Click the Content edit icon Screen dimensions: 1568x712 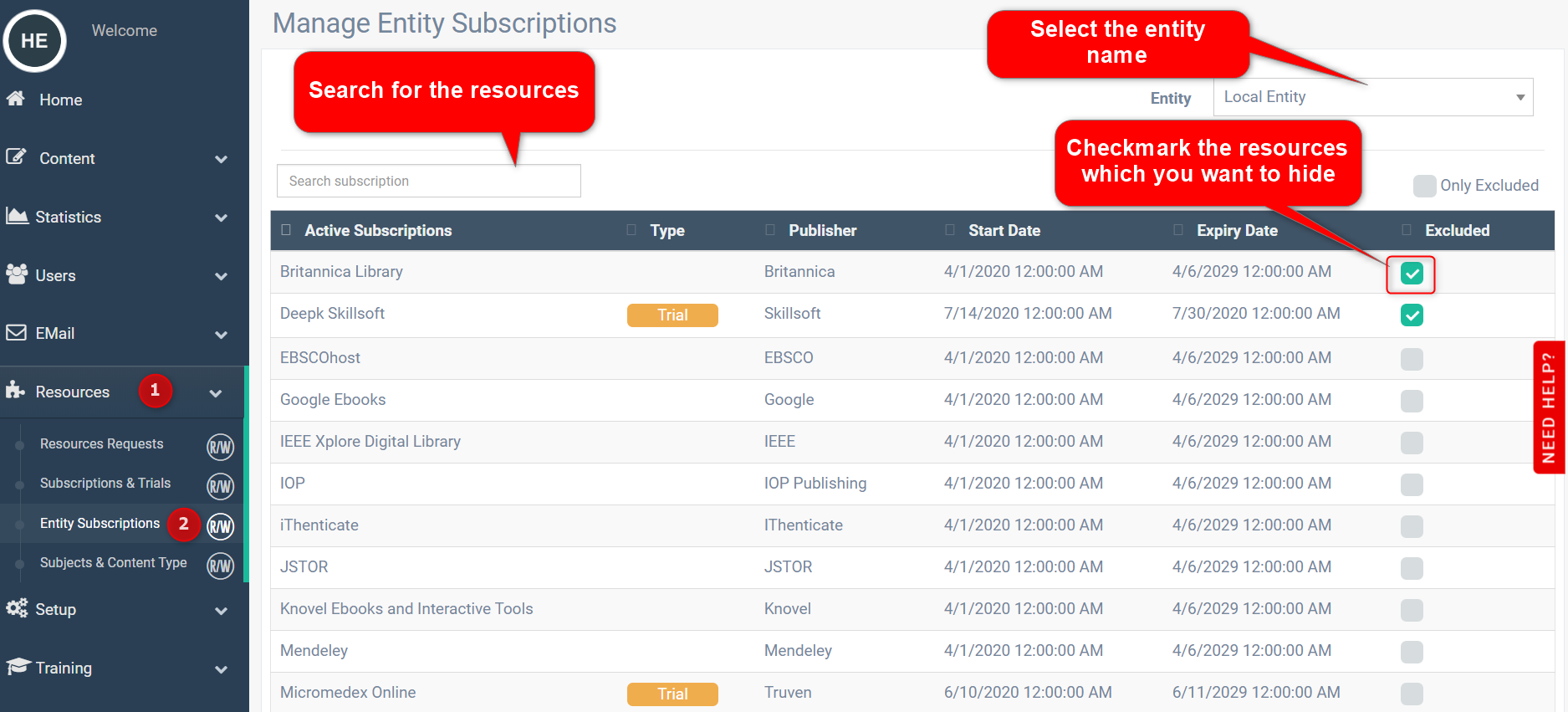pyautogui.click(x=16, y=156)
